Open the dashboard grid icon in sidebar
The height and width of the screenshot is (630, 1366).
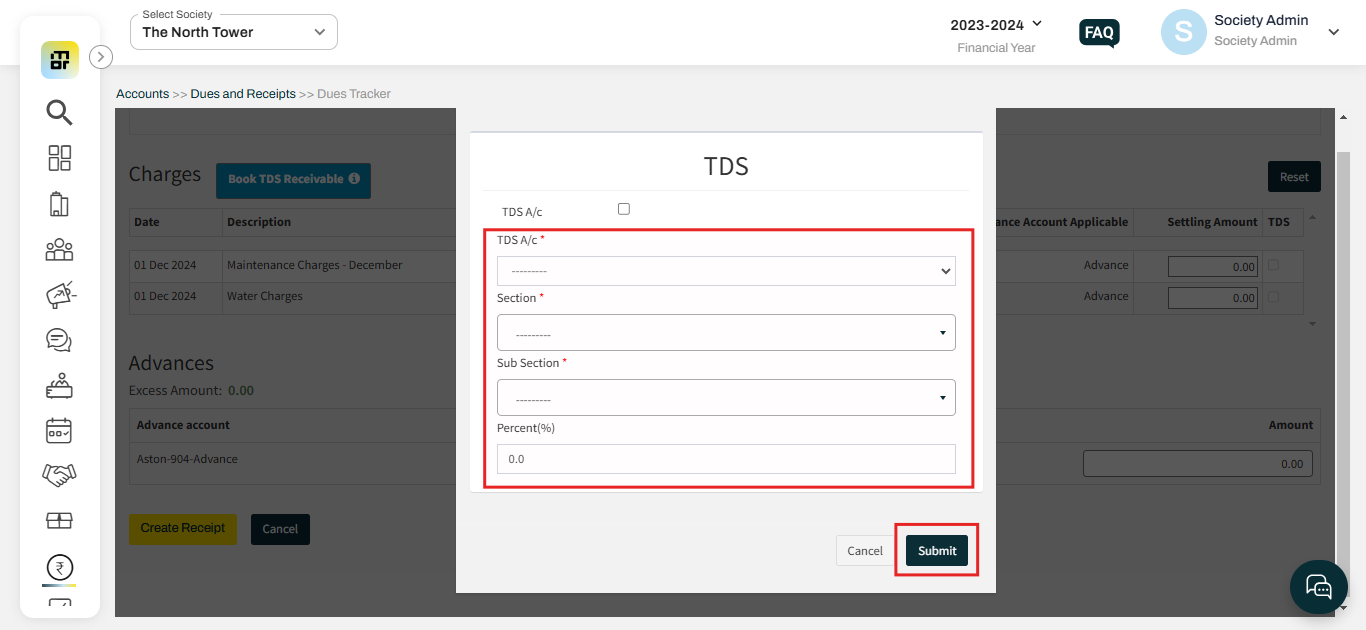click(59, 158)
